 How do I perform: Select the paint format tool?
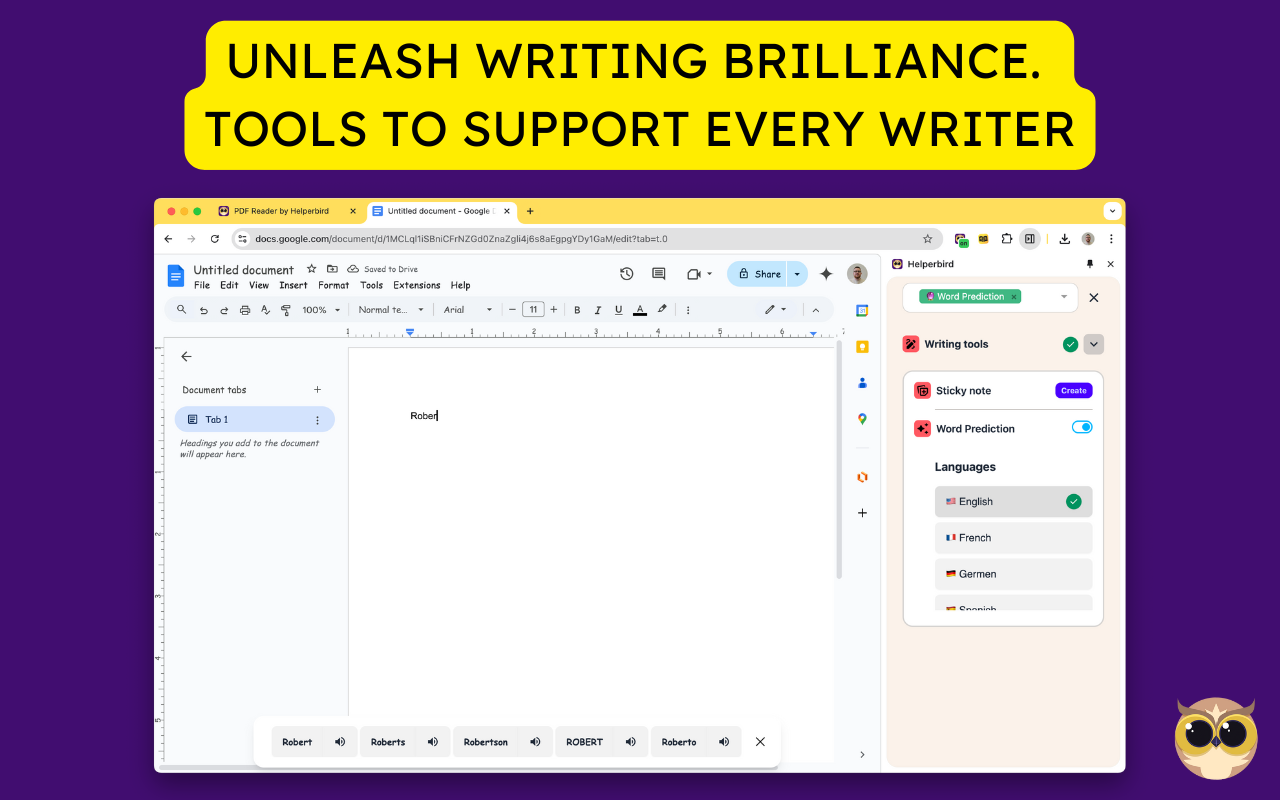click(x=287, y=309)
